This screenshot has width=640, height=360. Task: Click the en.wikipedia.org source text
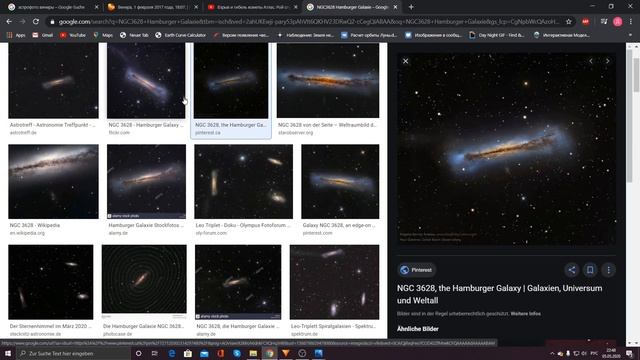pyautogui.click(x=27, y=233)
